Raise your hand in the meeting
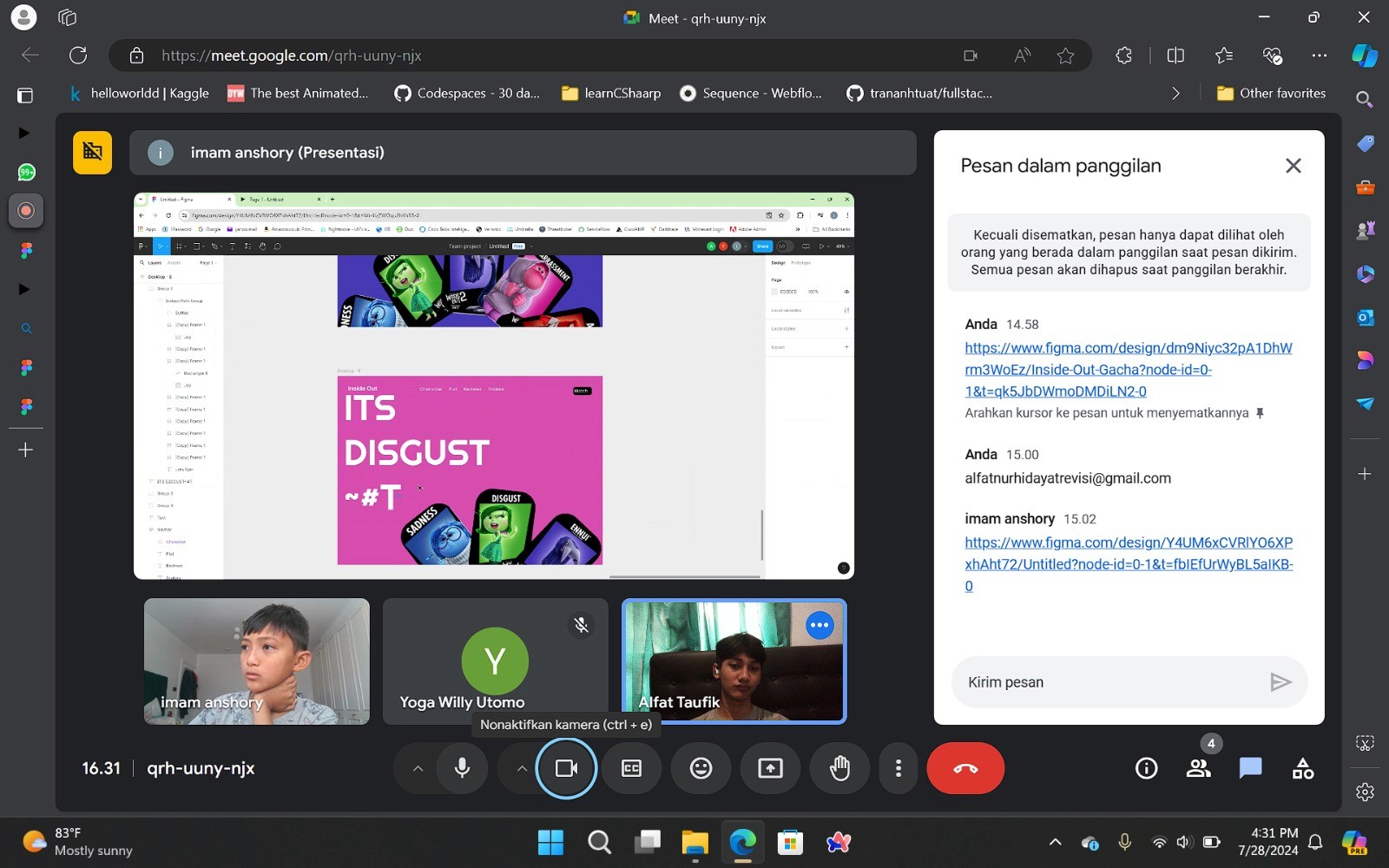The width and height of the screenshot is (1389, 868). 839,767
